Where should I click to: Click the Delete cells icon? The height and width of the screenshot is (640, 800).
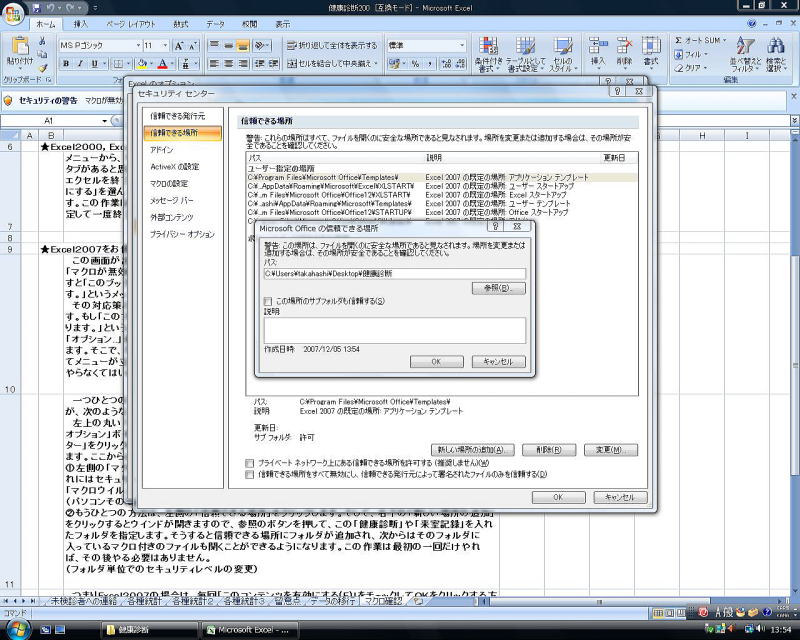point(624,45)
